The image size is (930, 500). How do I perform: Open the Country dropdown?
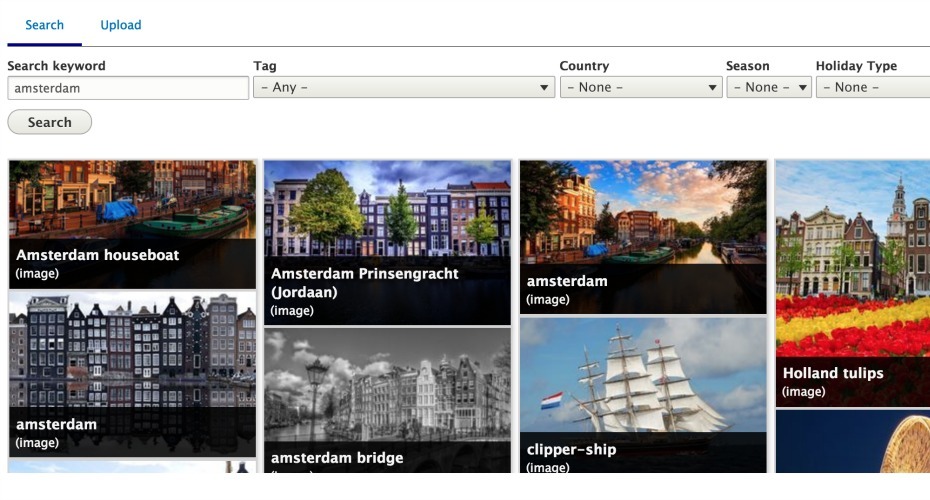[x=641, y=87]
